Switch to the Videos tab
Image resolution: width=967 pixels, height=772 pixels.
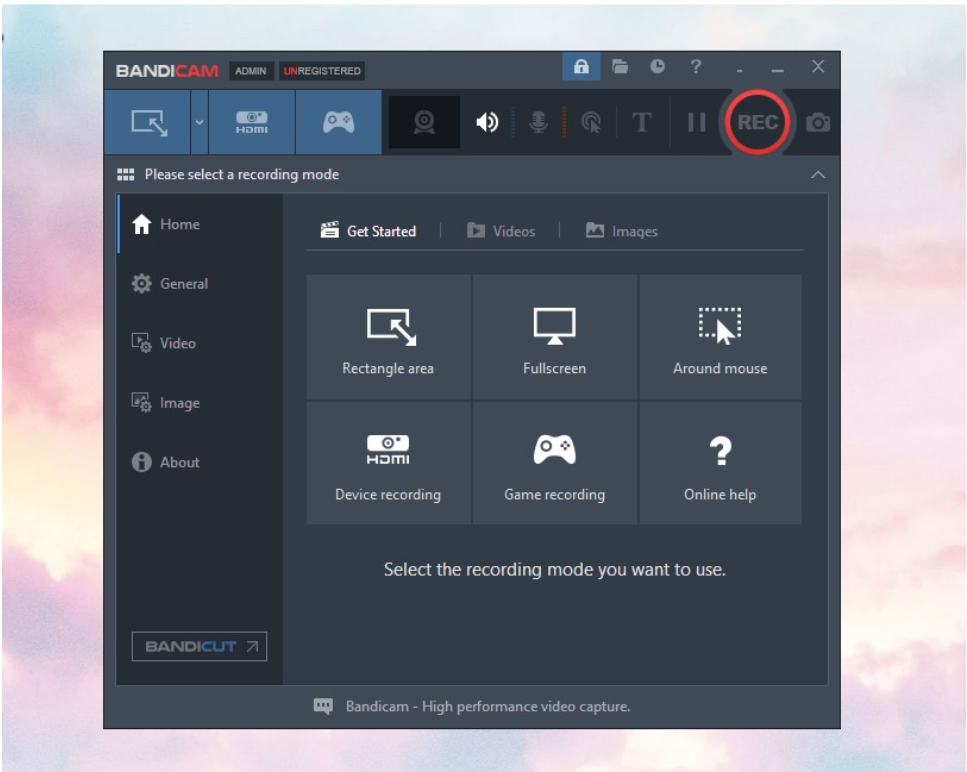[x=501, y=231]
